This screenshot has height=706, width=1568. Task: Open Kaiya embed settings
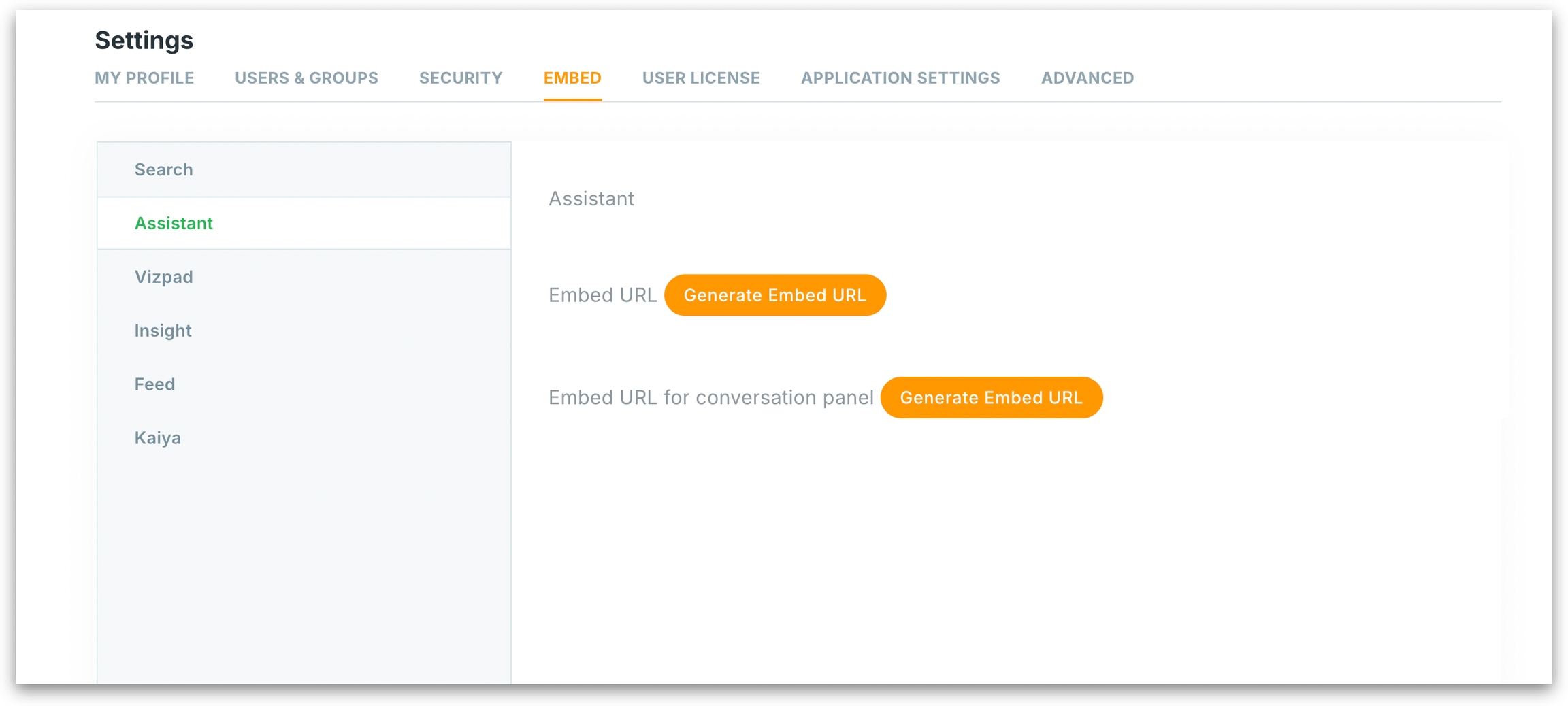pyautogui.click(x=304, y=438)
